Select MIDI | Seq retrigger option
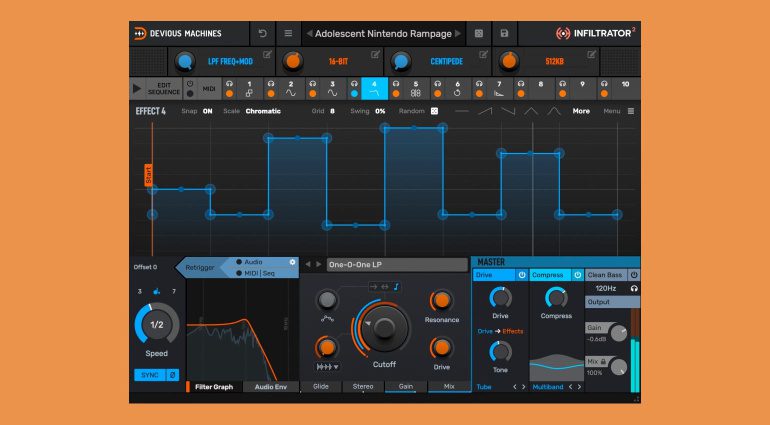Screen dimensions: 770x425 (x=255, y=273)
